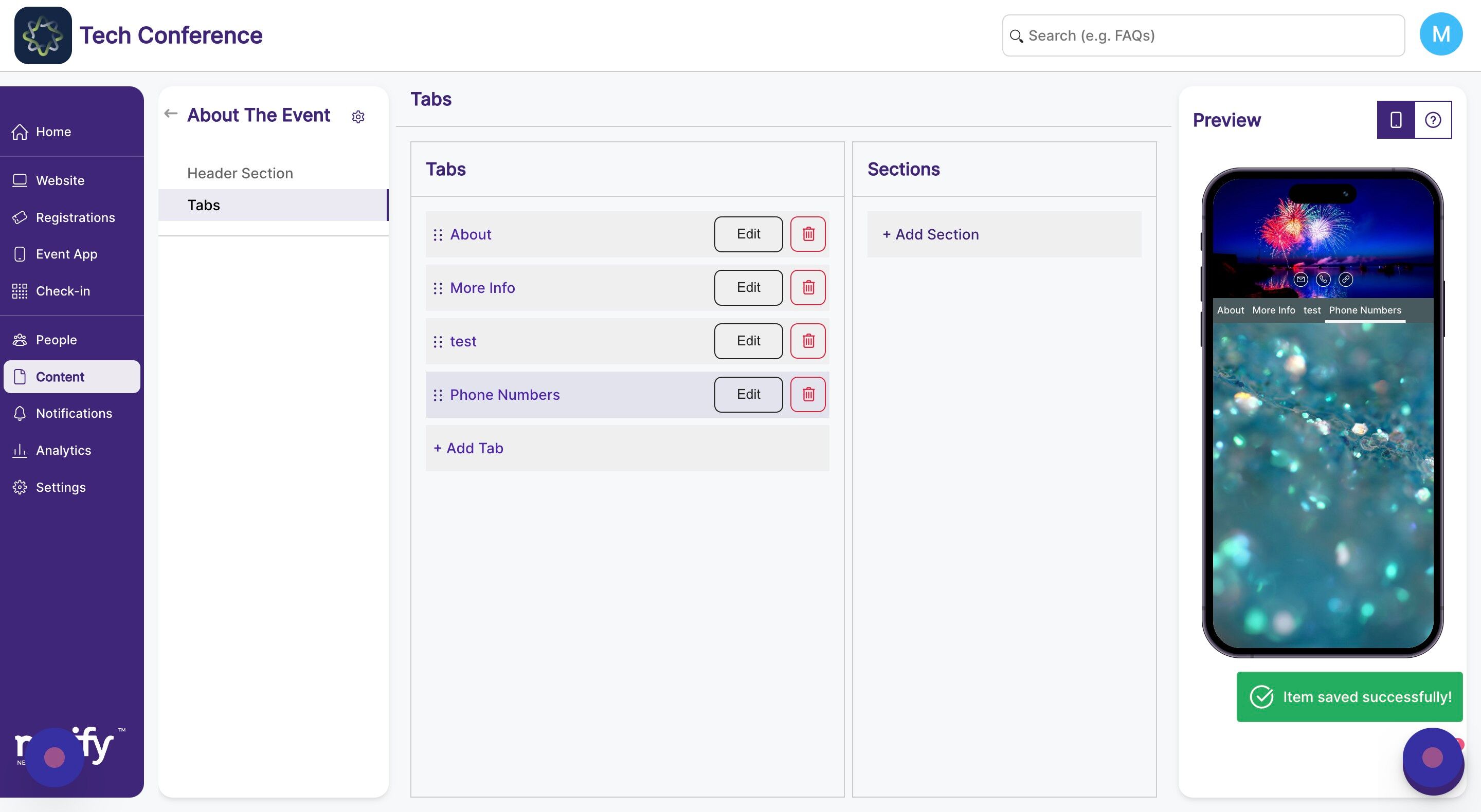Switch to mobile phone preview mode
Image resolution: width=1481 pixels, height=812 pixels.
click(1395, 120)
